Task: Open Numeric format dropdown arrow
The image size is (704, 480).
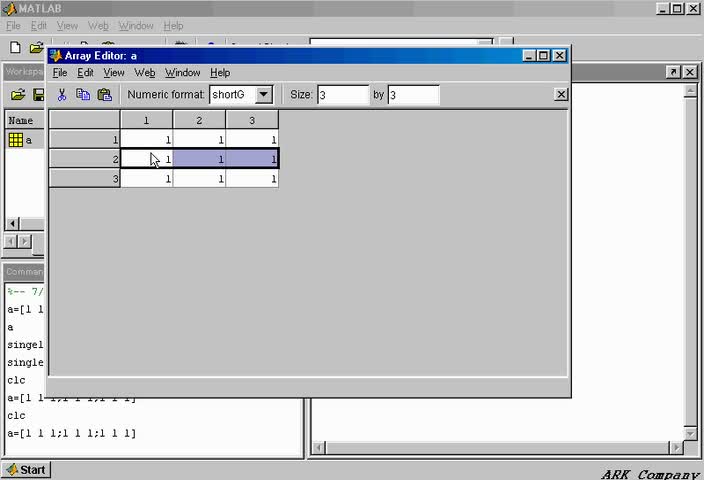Action: 264,94
